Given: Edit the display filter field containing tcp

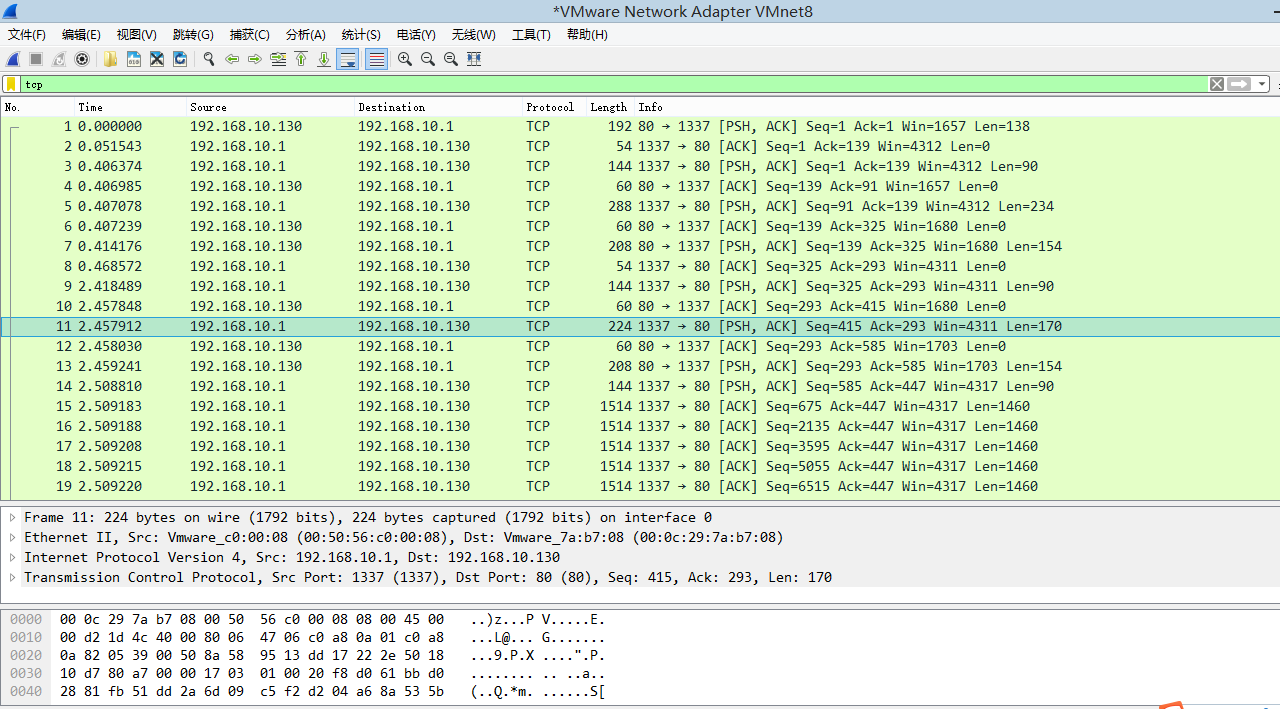Looking at the screenshot, I should point(614,84).
